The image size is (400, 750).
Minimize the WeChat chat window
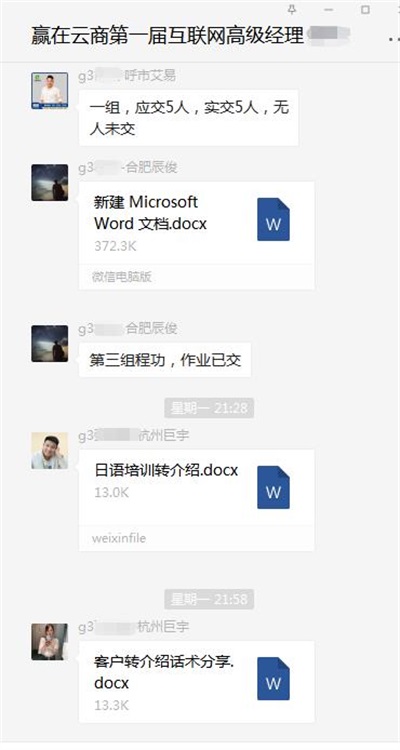[328, 9]
